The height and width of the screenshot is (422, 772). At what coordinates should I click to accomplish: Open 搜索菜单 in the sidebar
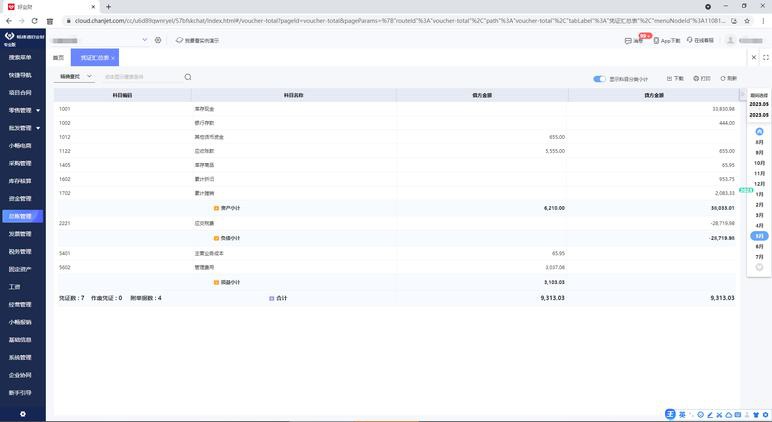[20, 58]
